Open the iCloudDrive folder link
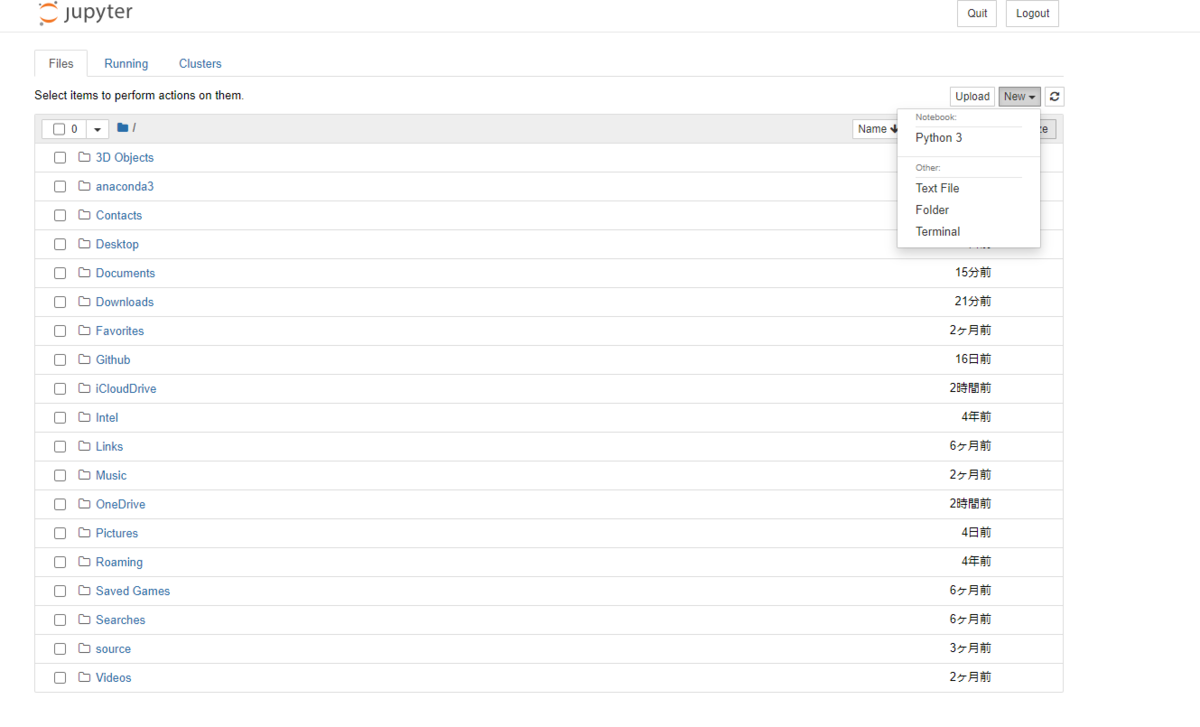1200x727 pixels. tap(126, 389)
